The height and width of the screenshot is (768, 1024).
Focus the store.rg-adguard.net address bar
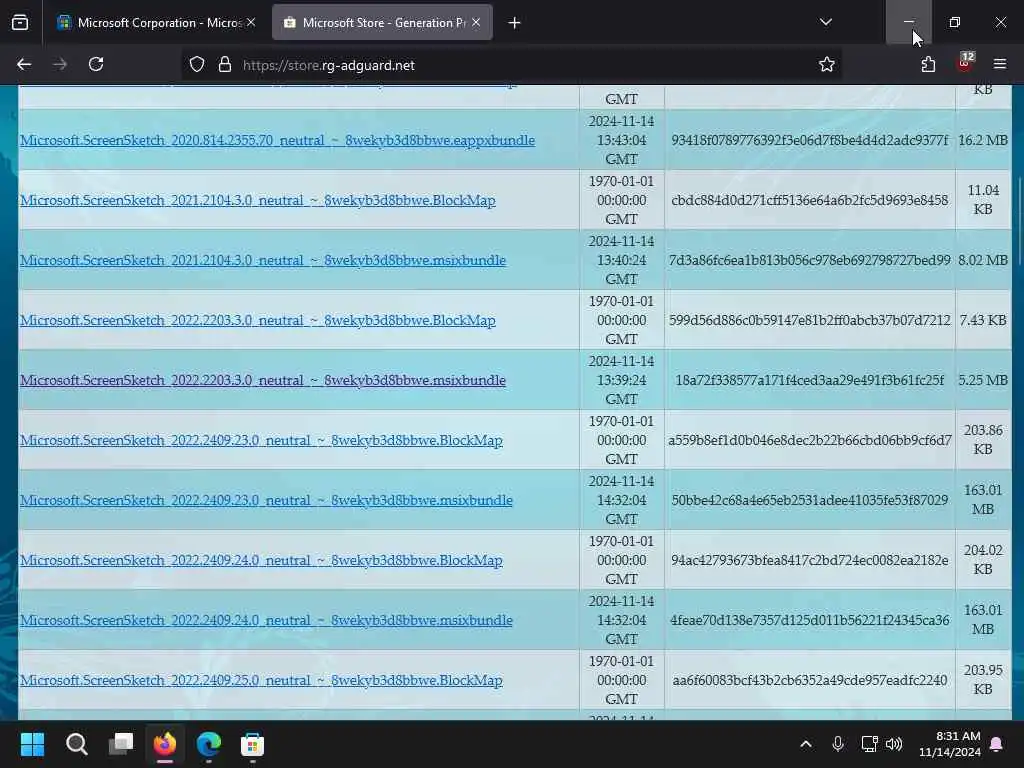[x=509, y=65]
